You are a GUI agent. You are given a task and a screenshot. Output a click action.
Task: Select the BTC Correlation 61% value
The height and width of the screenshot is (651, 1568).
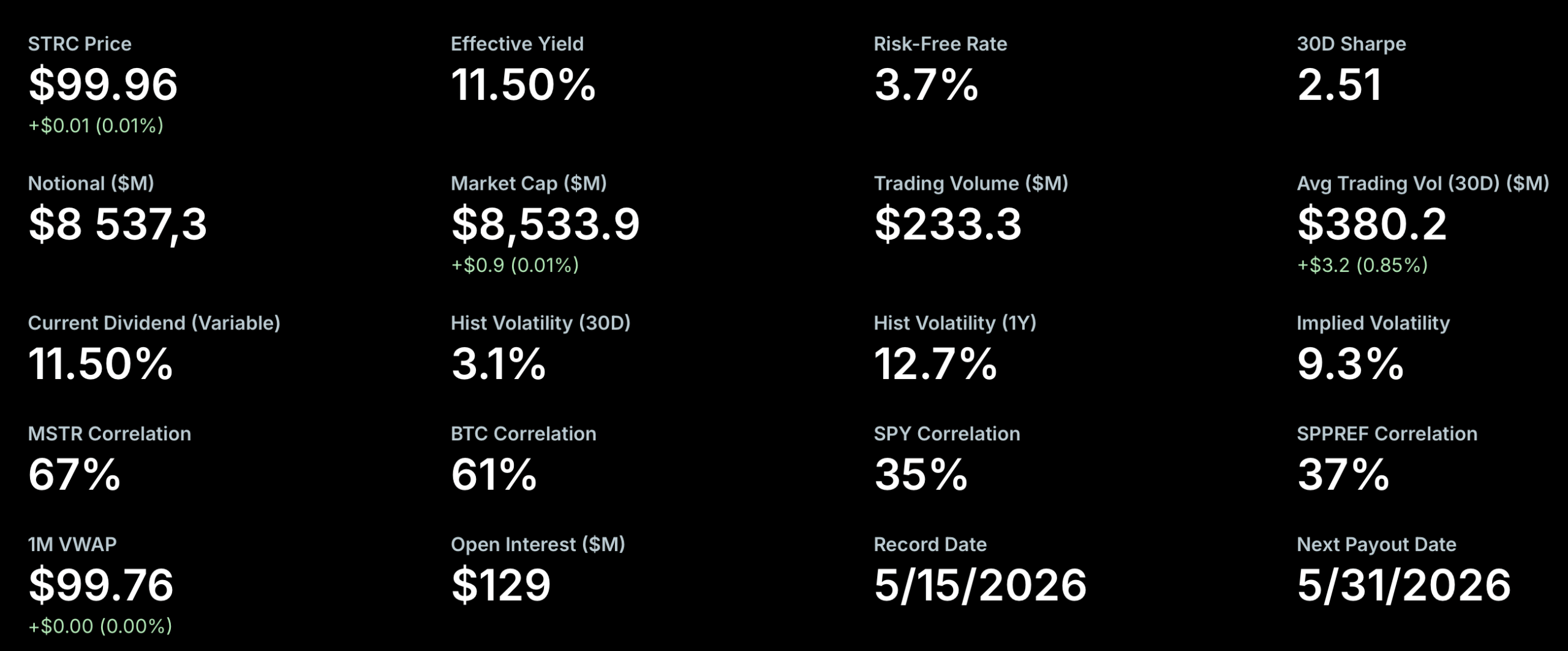[x=494, y=475]
